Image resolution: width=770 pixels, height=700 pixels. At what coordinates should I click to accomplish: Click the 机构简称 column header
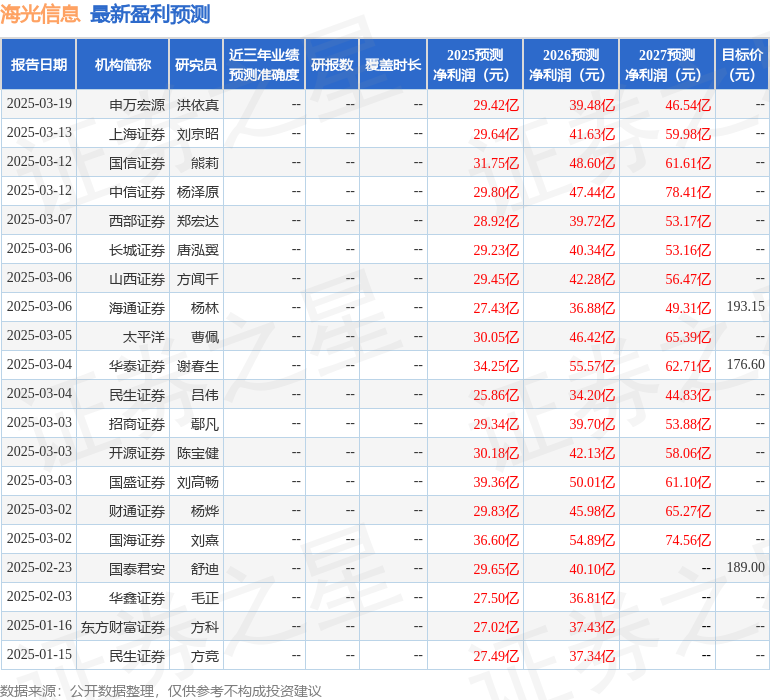tap(123, 65)
